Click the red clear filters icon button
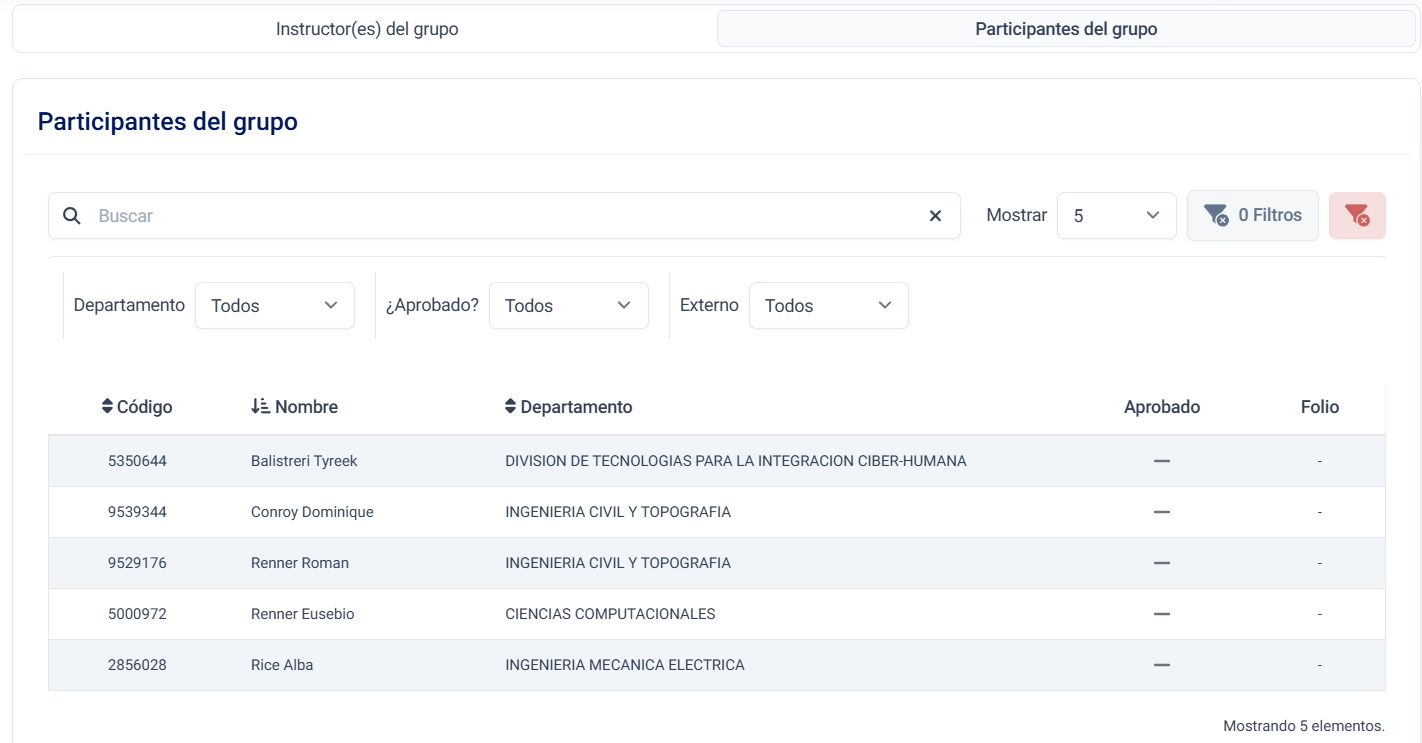Screen dimensions: 1422x743 click(1356, 215)
